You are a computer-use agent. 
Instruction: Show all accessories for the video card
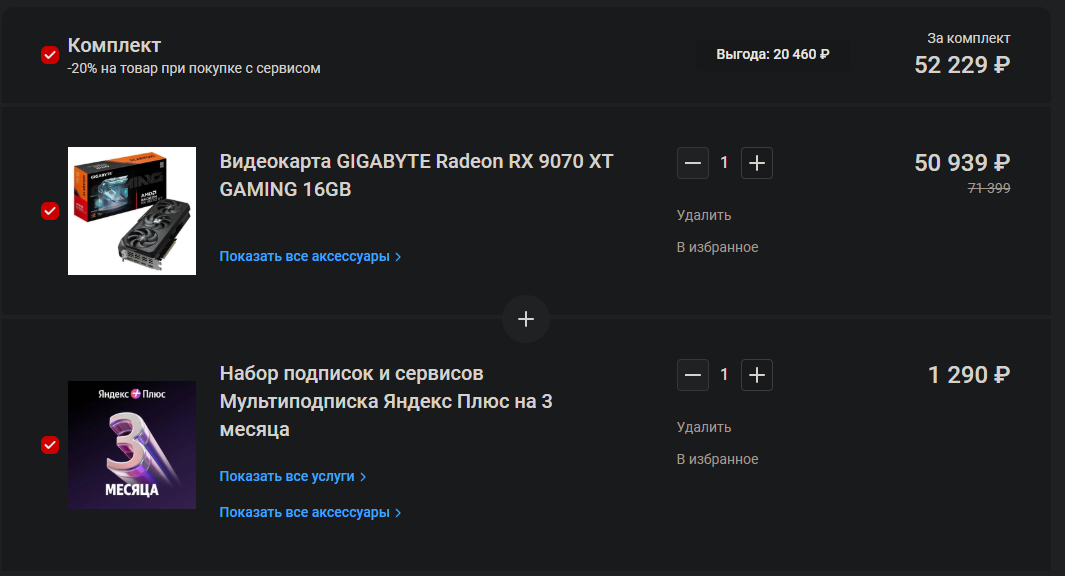point(310,257)
